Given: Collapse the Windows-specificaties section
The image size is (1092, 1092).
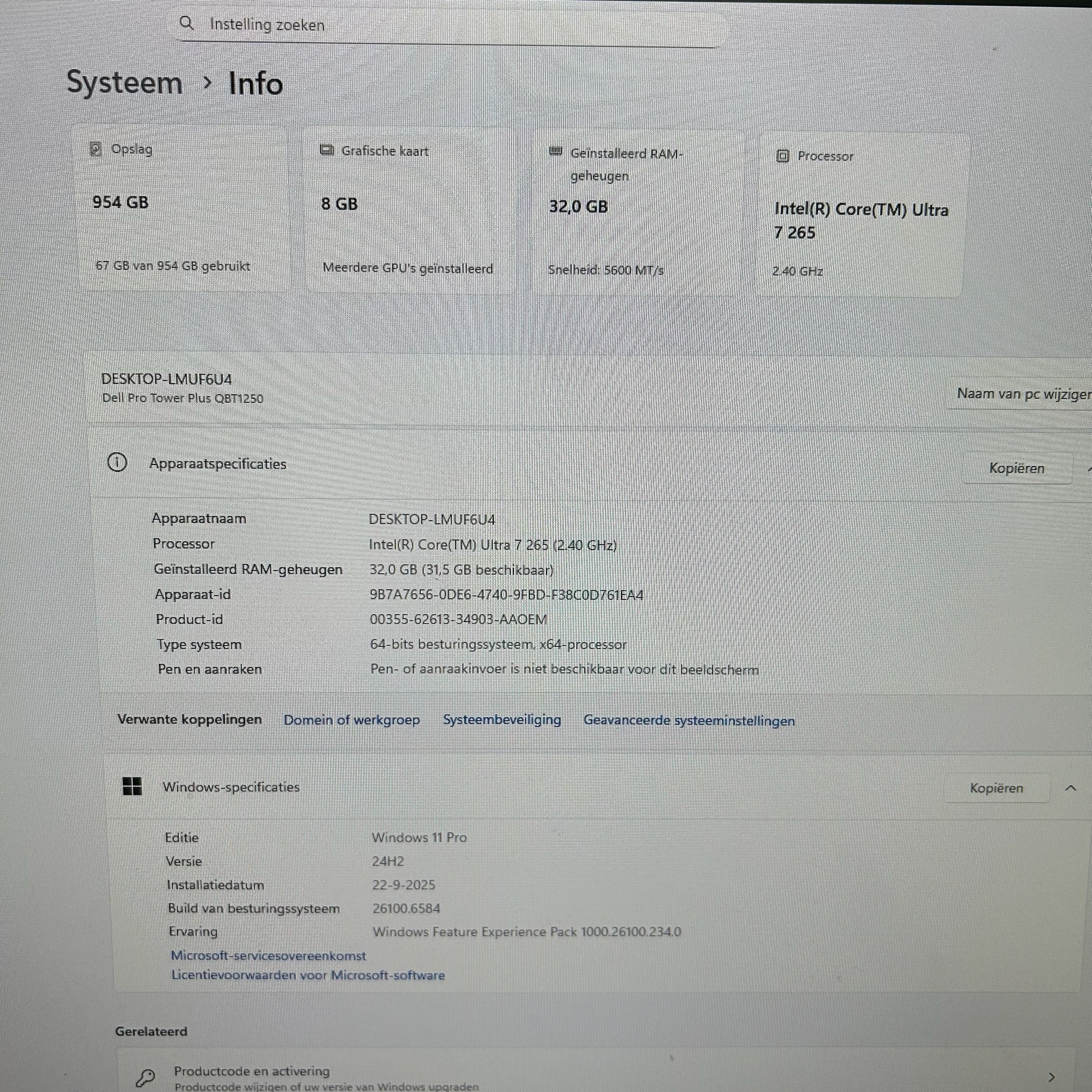Looking at the screenshot, I should coord(1070,788).
